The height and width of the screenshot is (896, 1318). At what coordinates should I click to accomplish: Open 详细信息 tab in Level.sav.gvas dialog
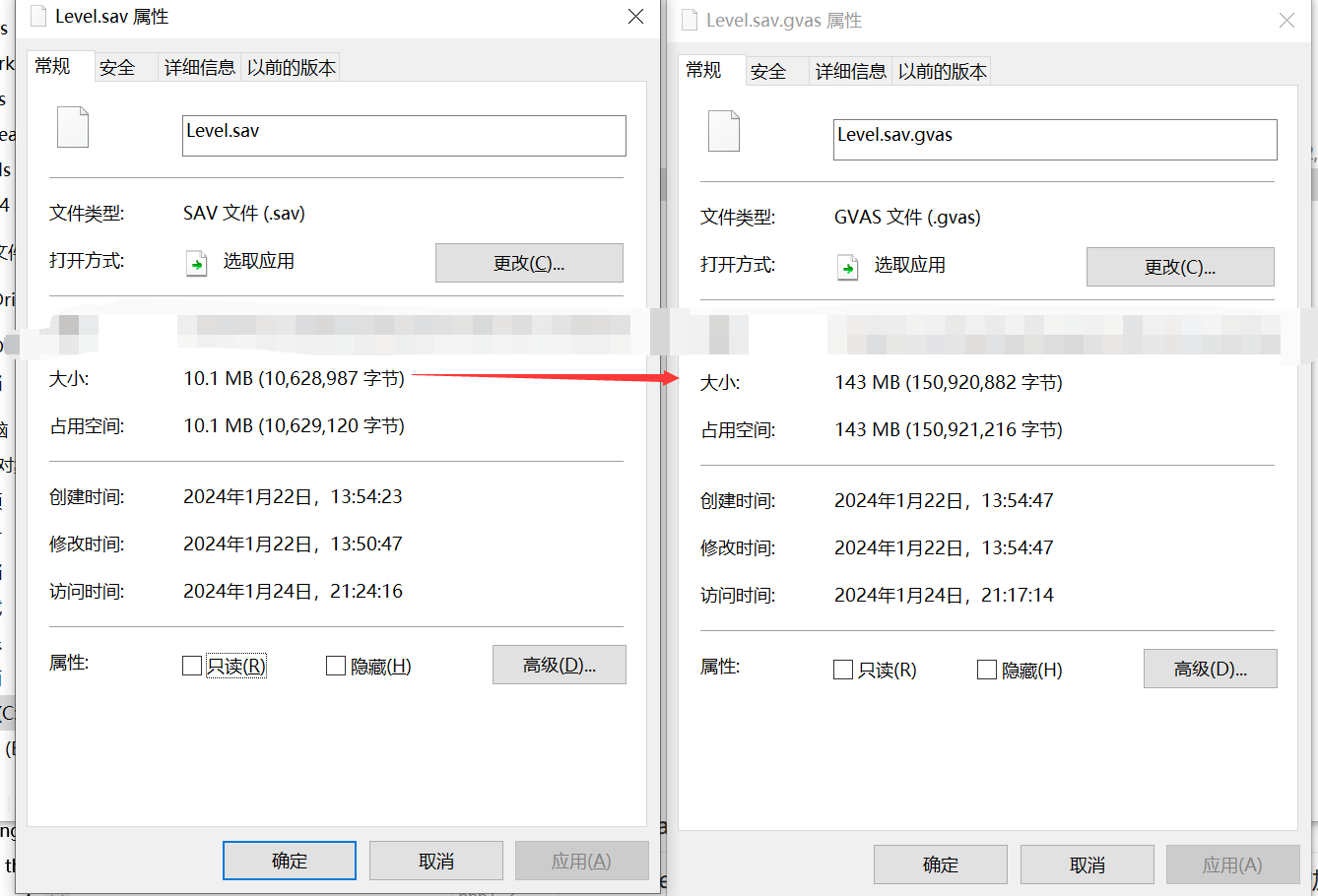tap(851, 72)
